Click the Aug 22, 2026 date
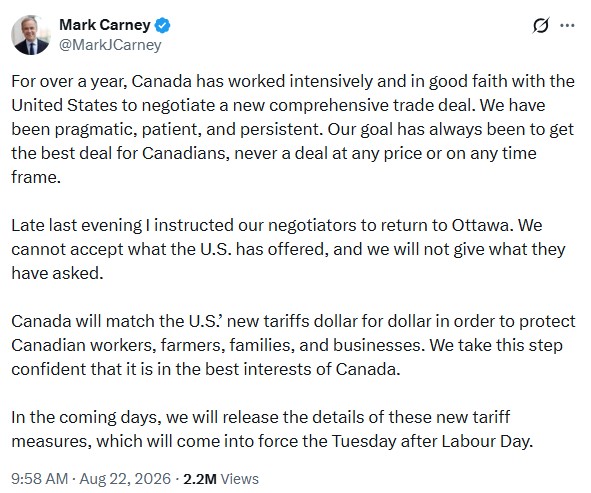Screen dimensions: 591x493 (x=125, y=479)
